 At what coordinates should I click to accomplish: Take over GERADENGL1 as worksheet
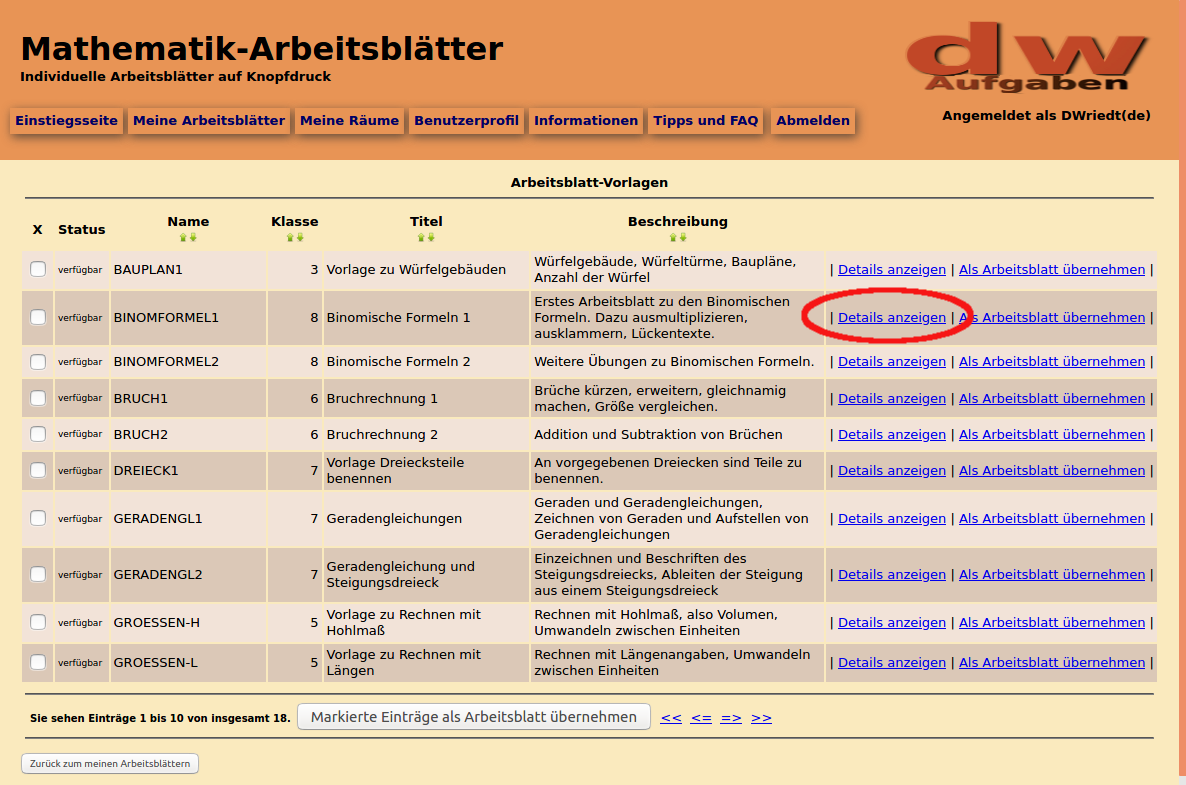(1052, 519)
